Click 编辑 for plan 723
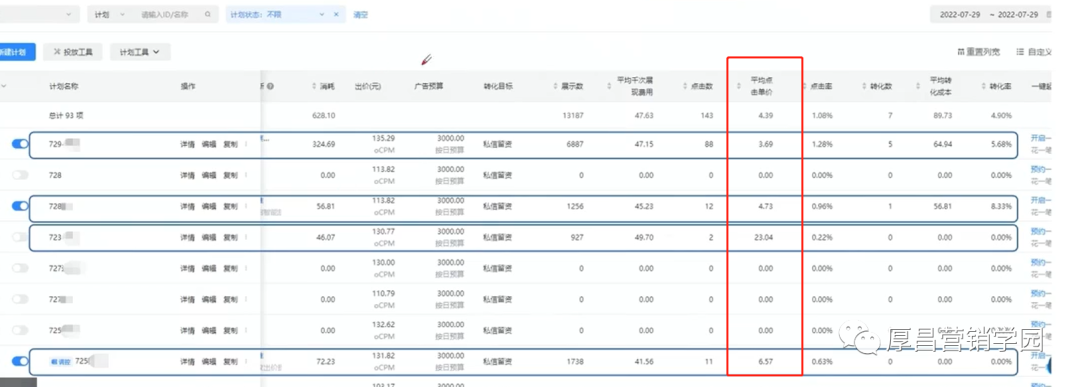The height and width of the screenshot is (387, 1080). (x=209, y=238)
